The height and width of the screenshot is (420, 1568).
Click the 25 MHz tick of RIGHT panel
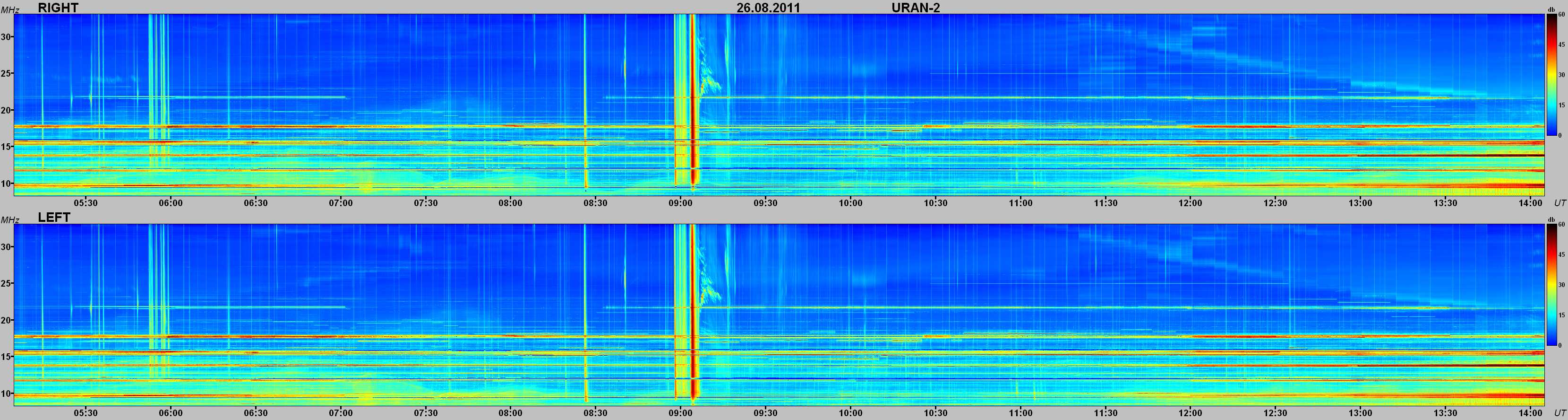pos(6,74)
